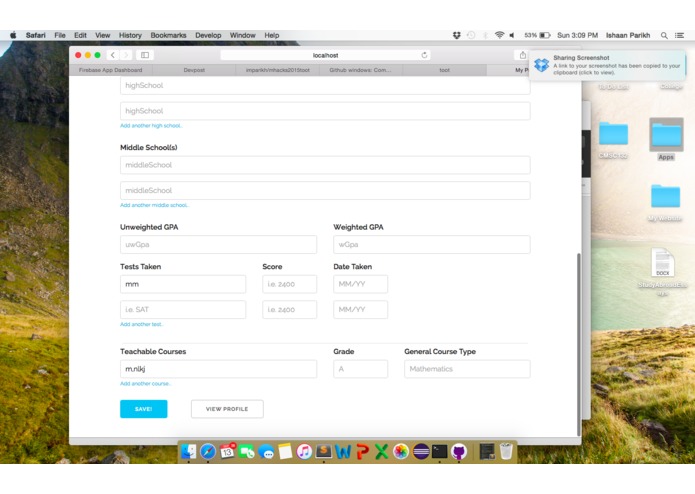
Task: Open FaceTime in the Dock
Action: (x=246, y=451)
